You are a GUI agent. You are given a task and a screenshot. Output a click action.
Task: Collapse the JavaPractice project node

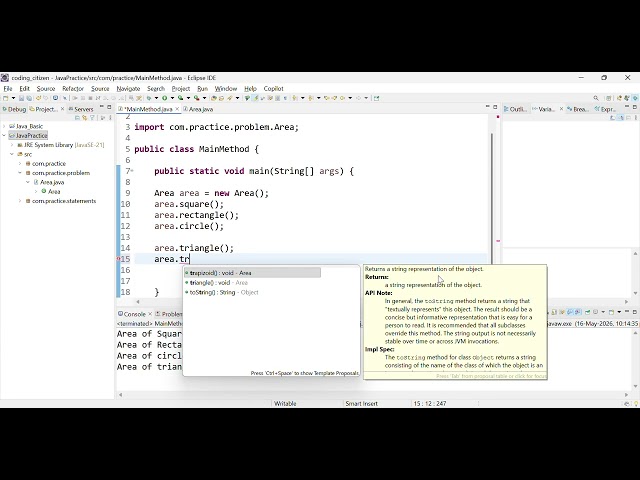point(4,136)
